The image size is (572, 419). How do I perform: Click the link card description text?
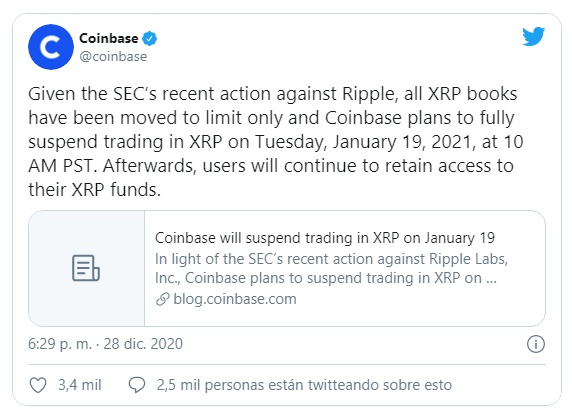pyautogui.click(x=331, y=268)
